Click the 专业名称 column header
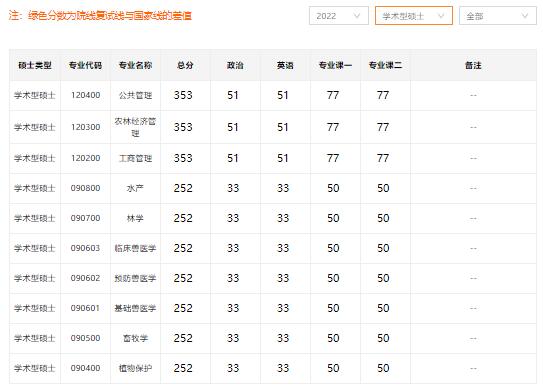Screen dimensions: 543x390 click(x=135, y=65)
